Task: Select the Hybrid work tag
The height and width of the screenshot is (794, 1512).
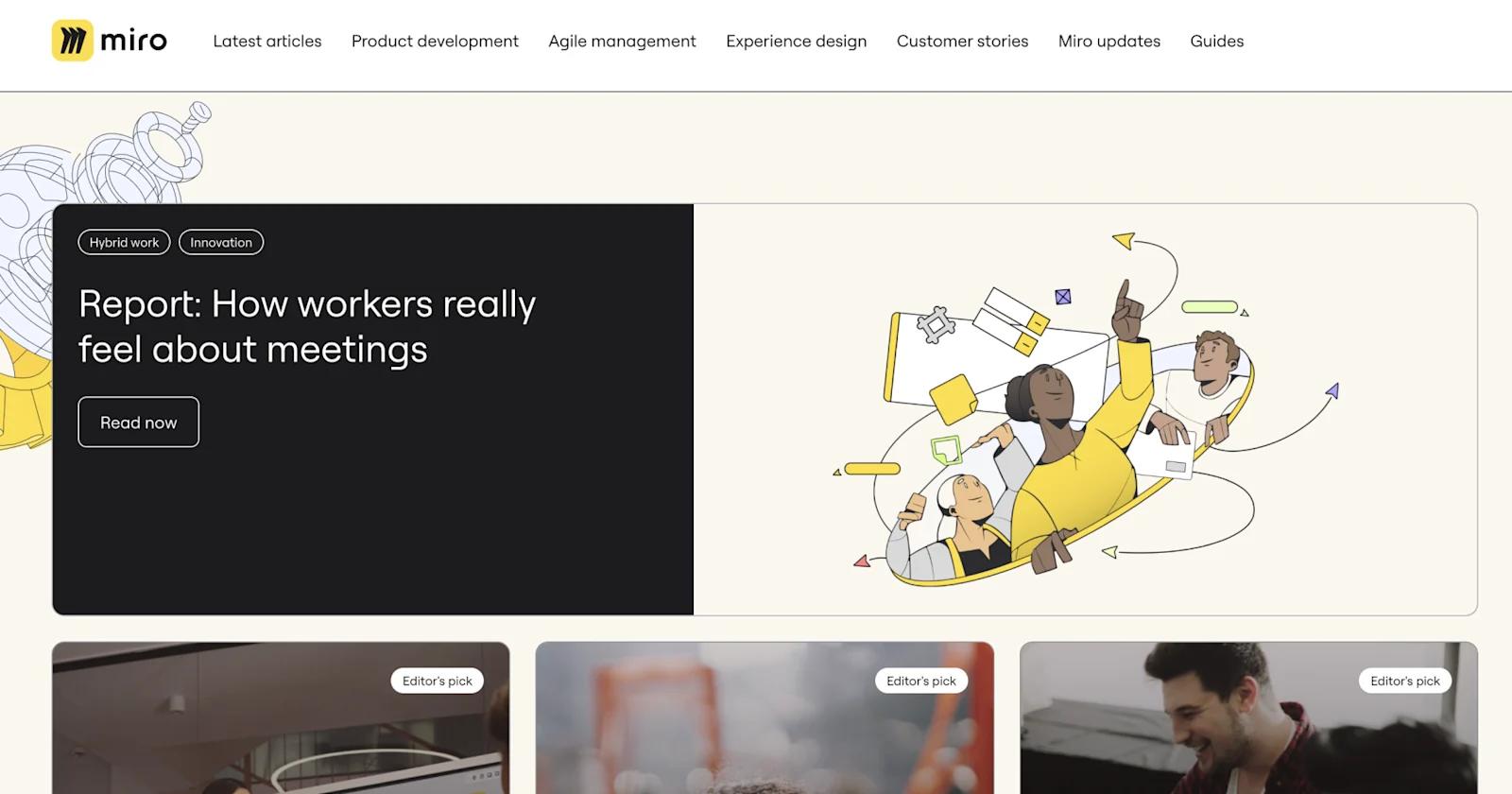Action: click(124, 243)
